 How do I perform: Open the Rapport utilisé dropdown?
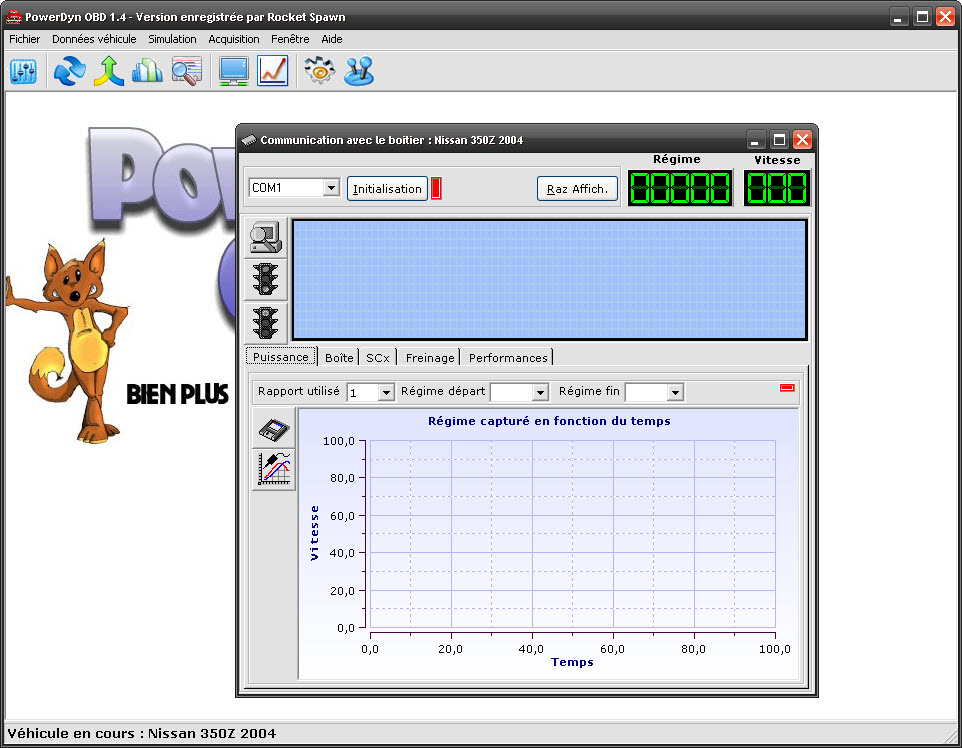386,393
